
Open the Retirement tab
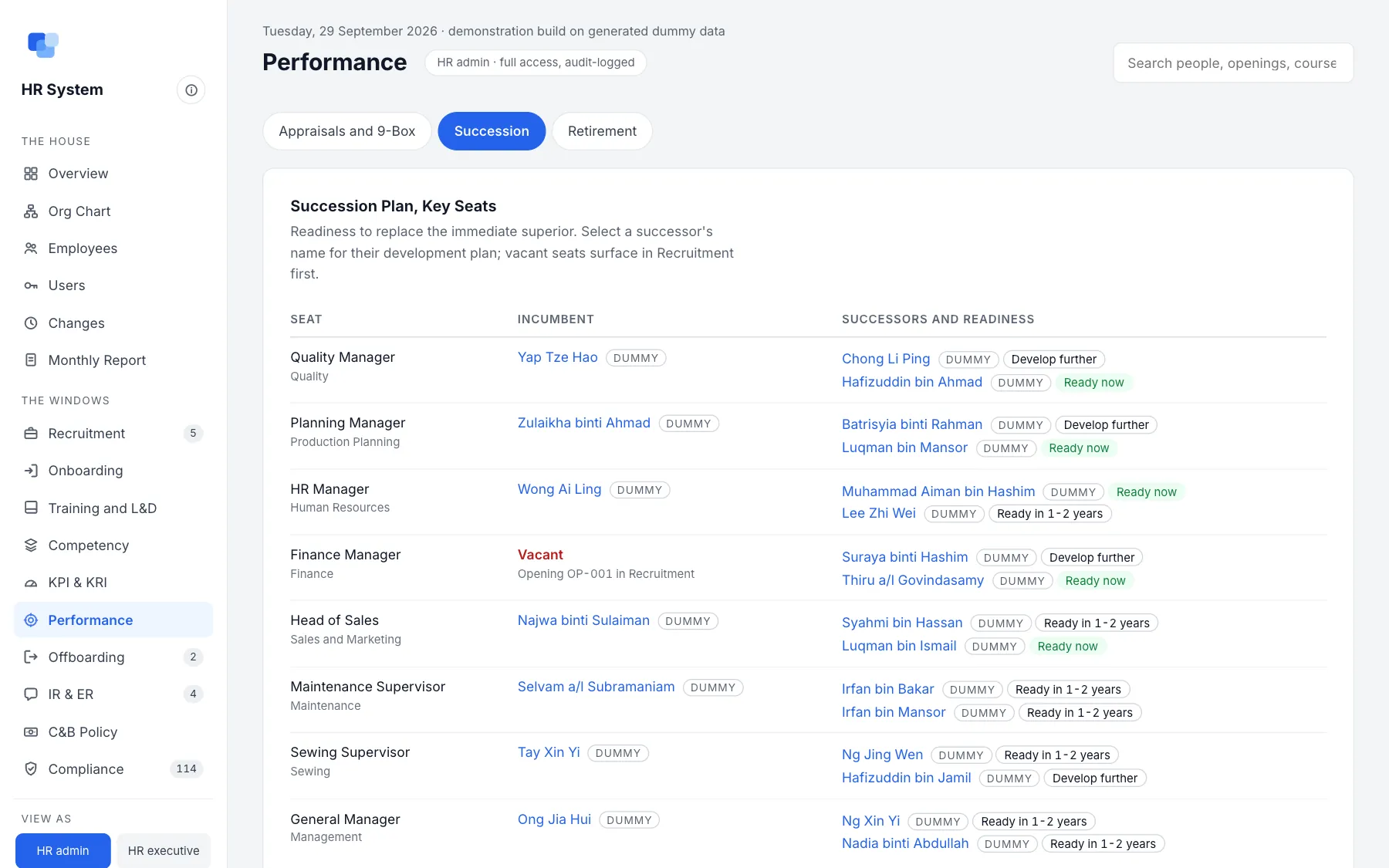coord(602,131)
